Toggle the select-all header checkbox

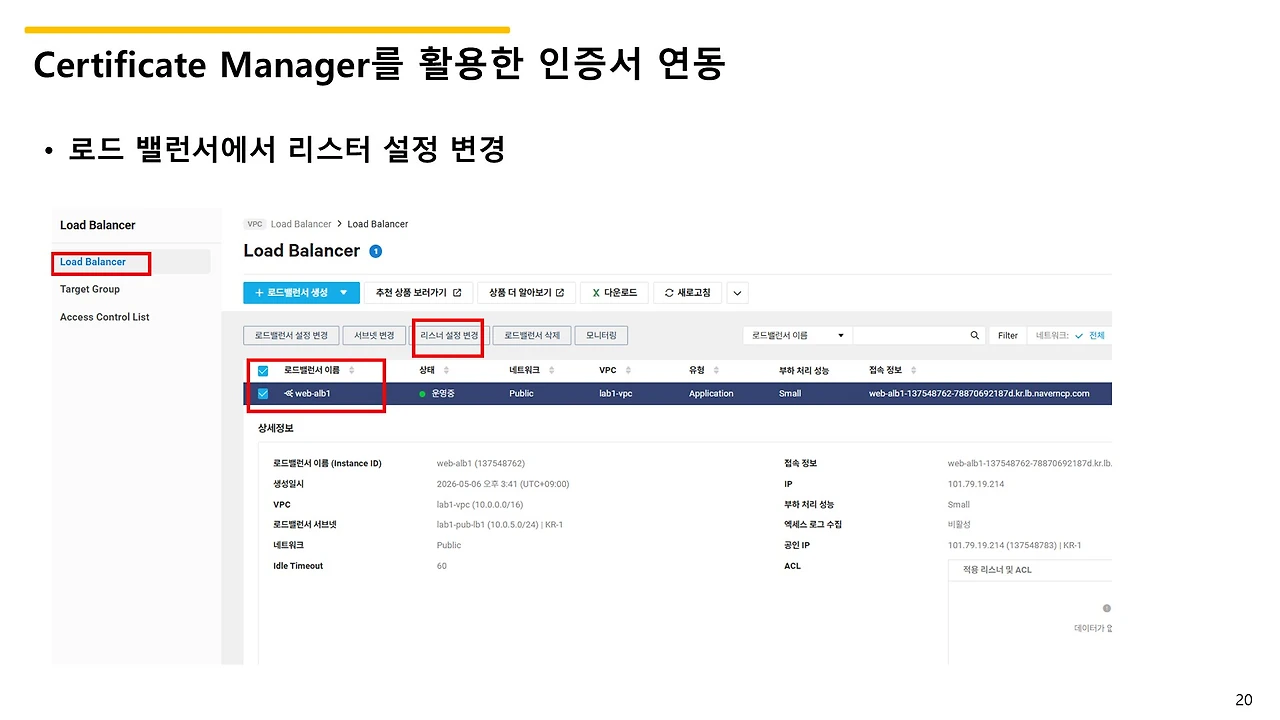263,370
